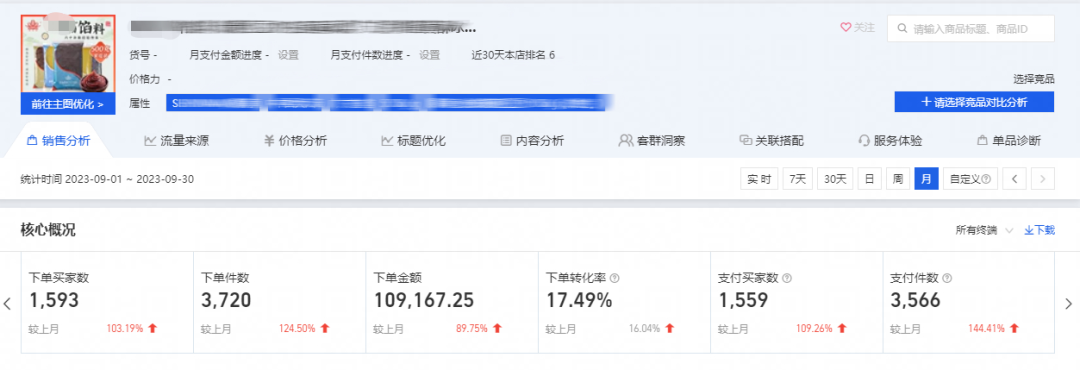Open the 选择竞品 selector

pos(1033,79)
